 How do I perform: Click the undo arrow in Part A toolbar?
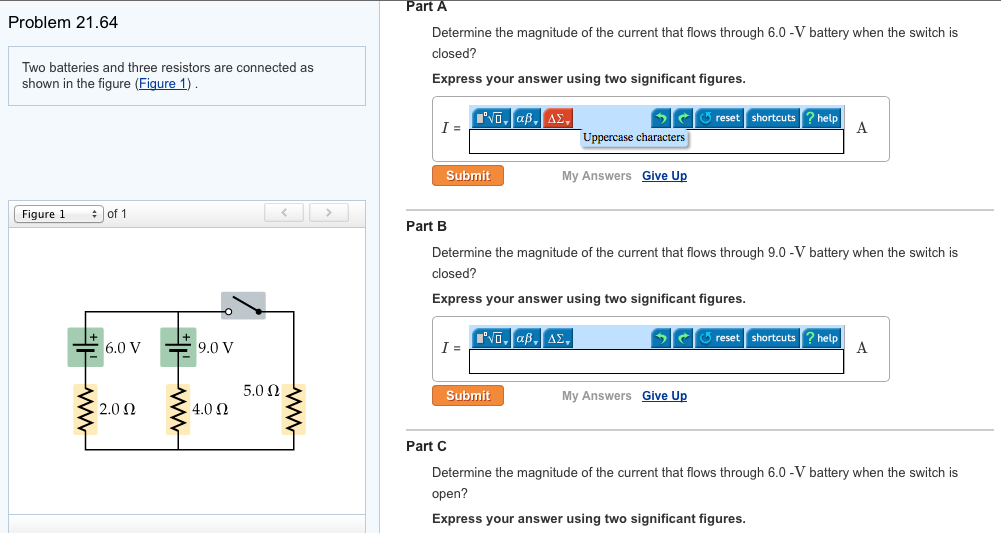[661, 118]
